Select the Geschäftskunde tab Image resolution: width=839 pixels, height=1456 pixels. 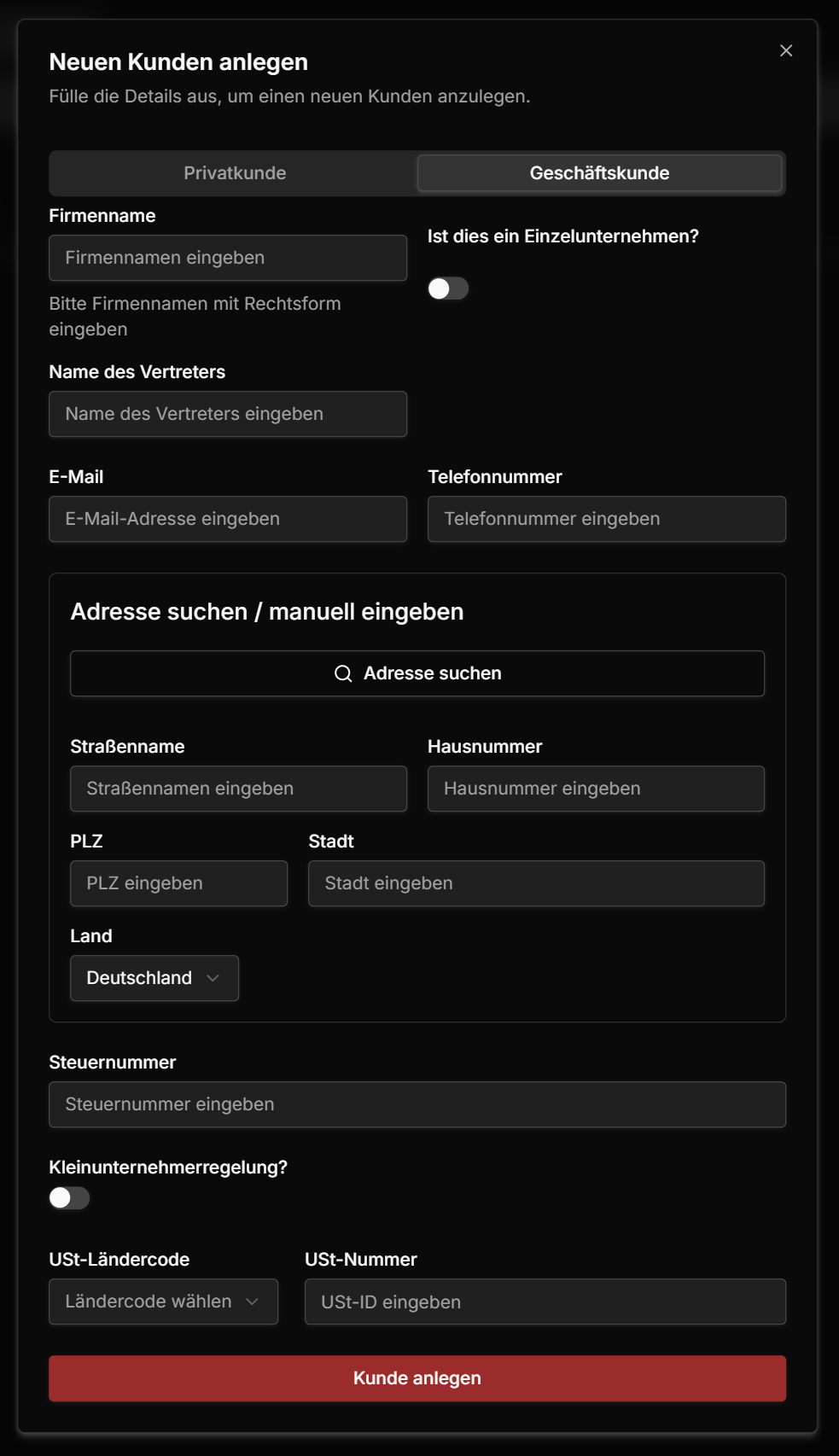click(599, 173)
